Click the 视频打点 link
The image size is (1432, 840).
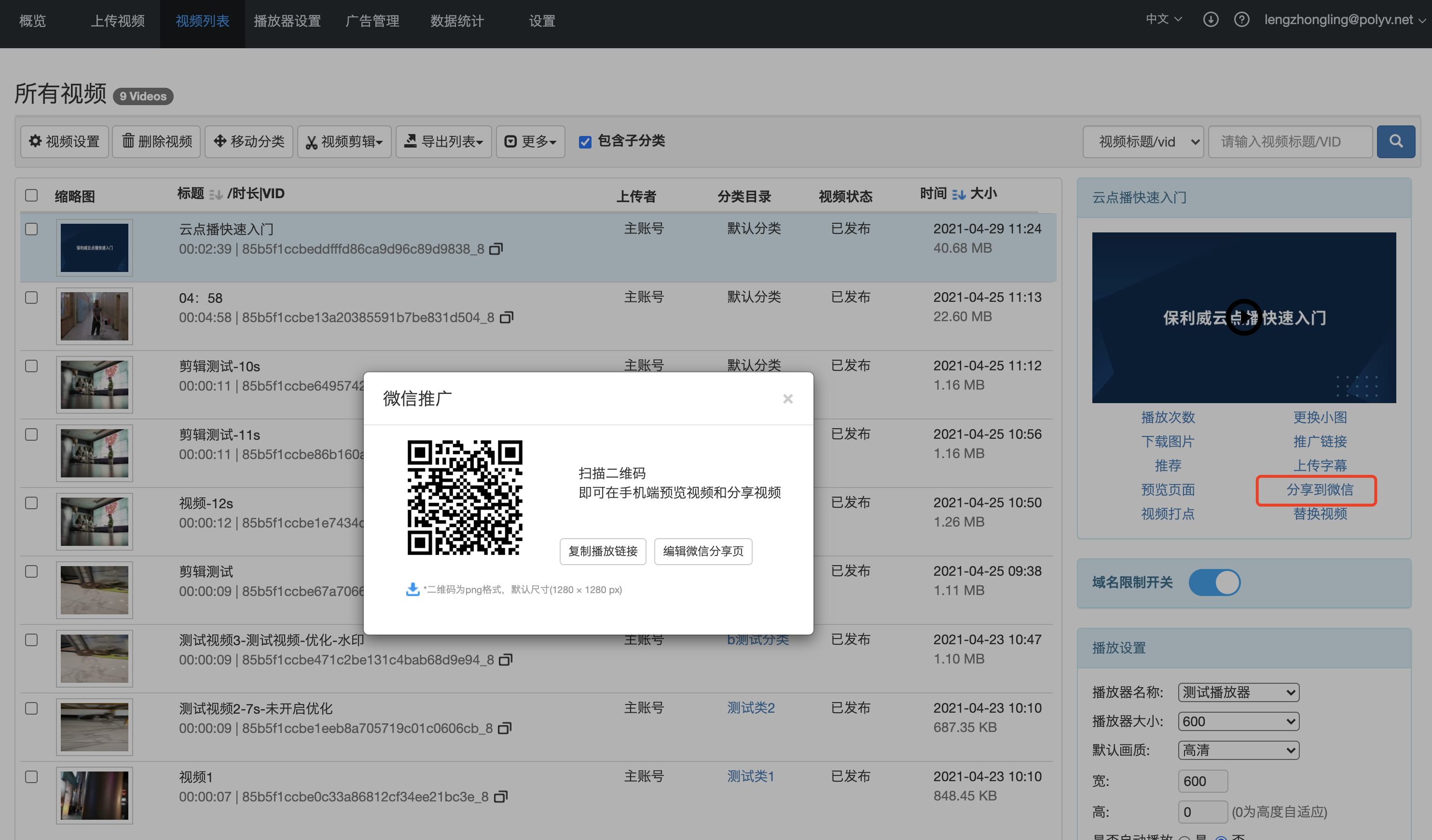tap(1168, 514)
